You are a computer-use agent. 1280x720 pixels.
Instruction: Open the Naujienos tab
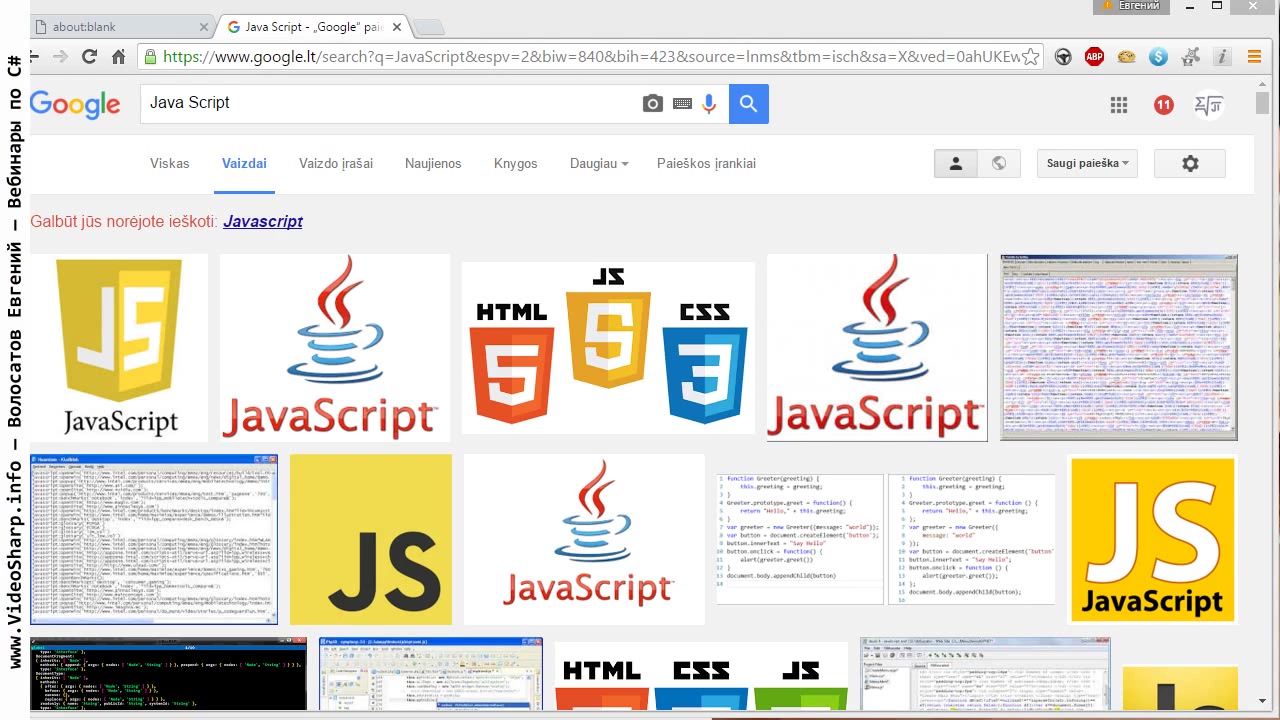[433, 163]
